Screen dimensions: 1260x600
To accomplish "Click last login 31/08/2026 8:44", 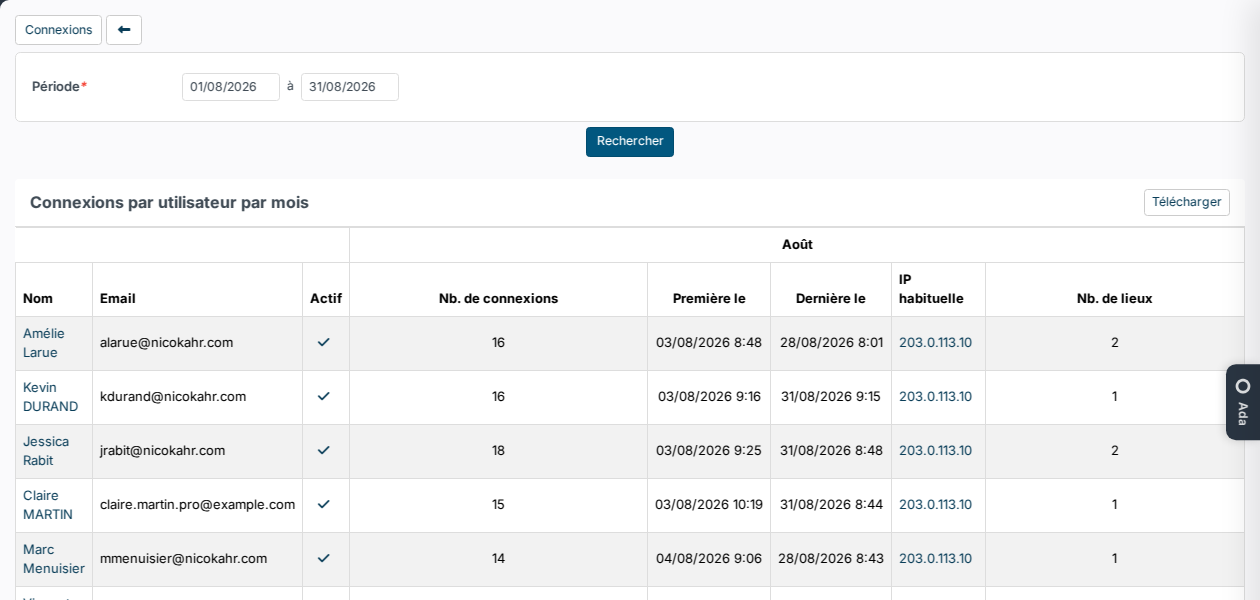I will click(x=831, y=504).
